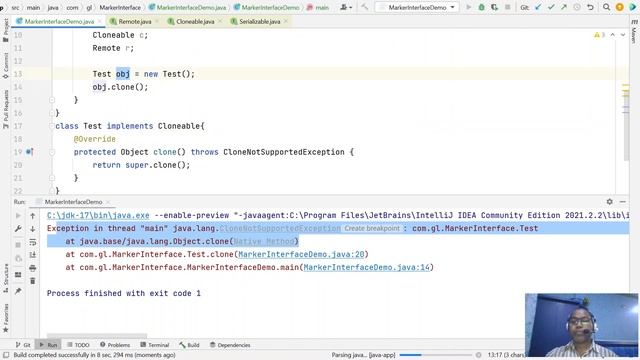Show Git history clock icon
This screenshot has height=360, width=640.
577,7
